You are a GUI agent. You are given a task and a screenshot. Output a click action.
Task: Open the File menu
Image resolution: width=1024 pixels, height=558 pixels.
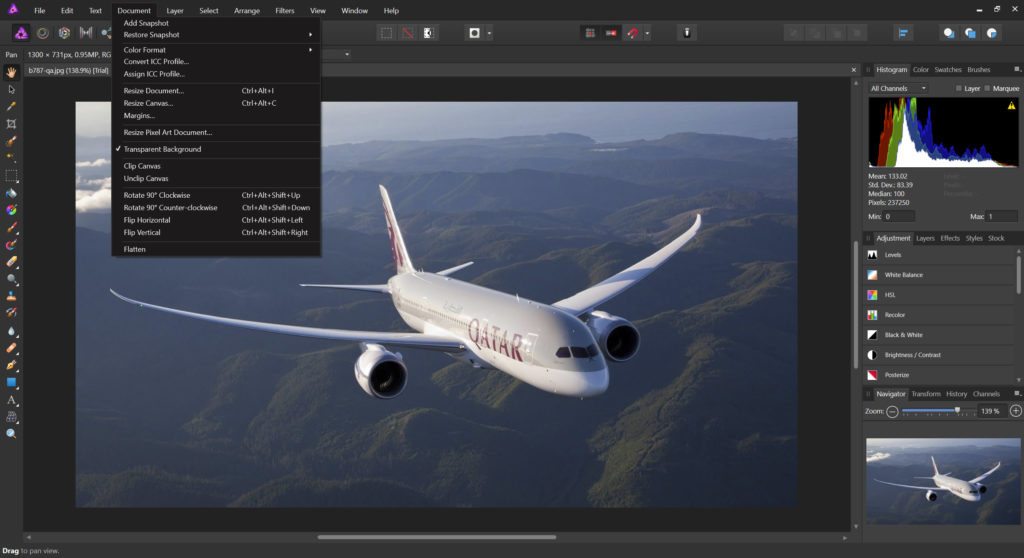[x=39, y=10]
